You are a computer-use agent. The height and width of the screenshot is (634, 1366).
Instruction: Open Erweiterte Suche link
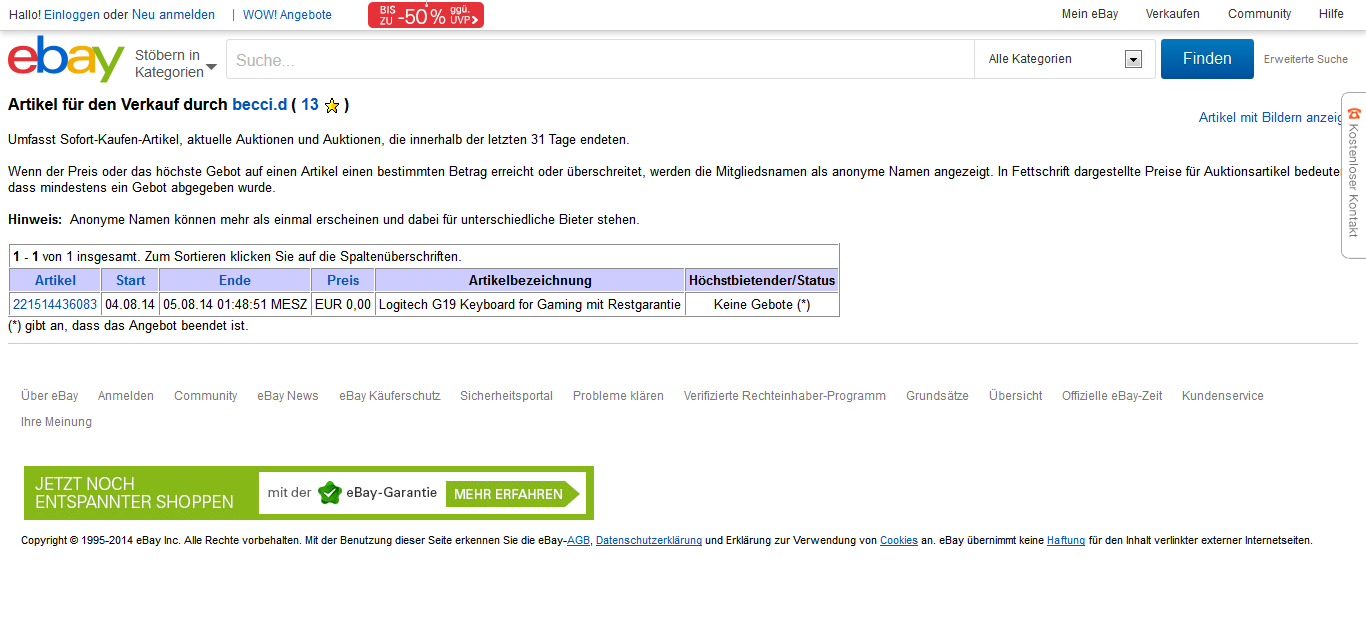(1306, 59)
